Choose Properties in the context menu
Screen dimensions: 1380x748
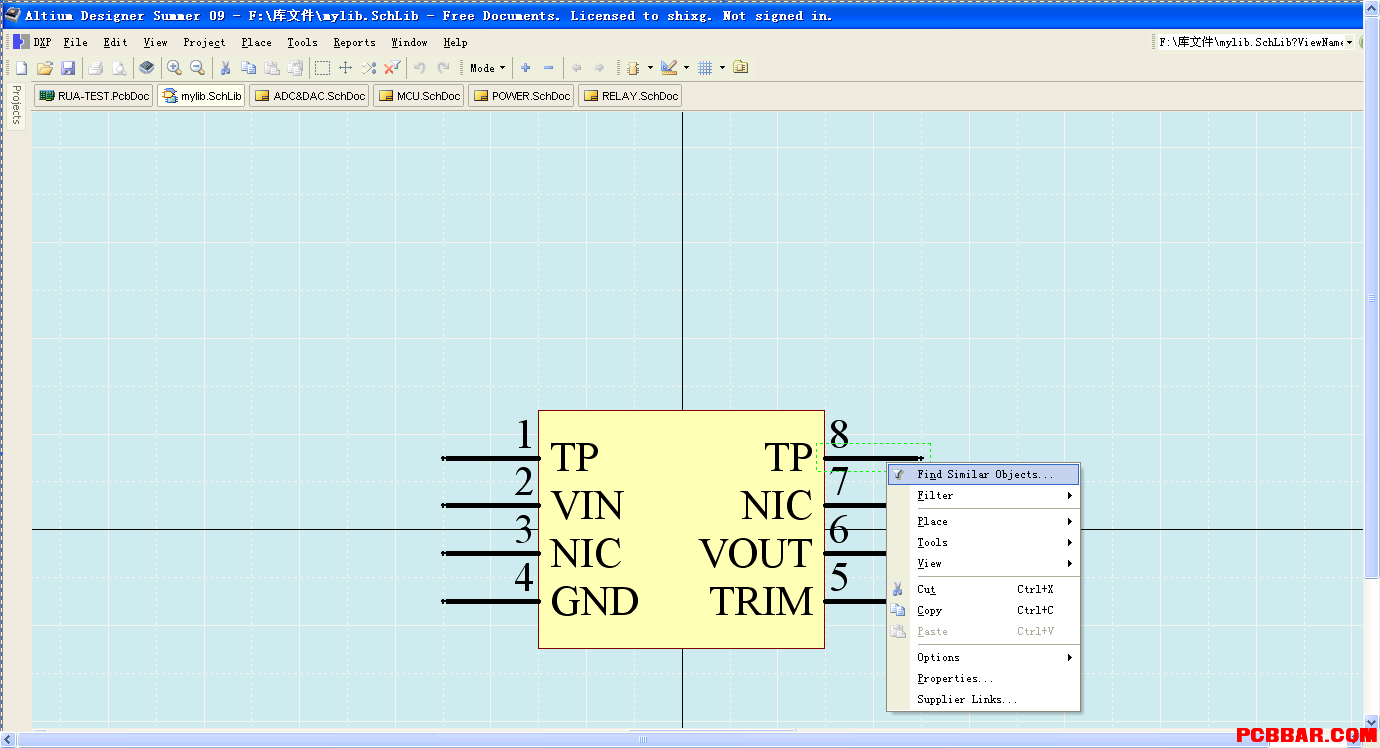click(984, 679)
